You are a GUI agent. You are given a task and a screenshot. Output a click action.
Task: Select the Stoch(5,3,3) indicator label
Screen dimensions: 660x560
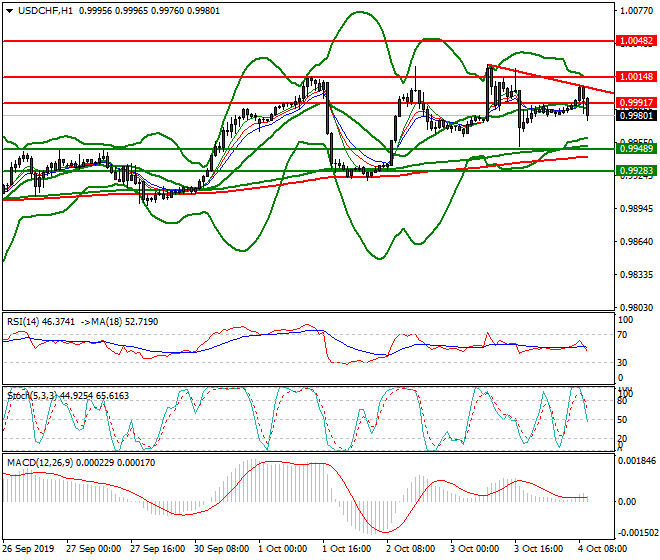[x=32, y=396]
